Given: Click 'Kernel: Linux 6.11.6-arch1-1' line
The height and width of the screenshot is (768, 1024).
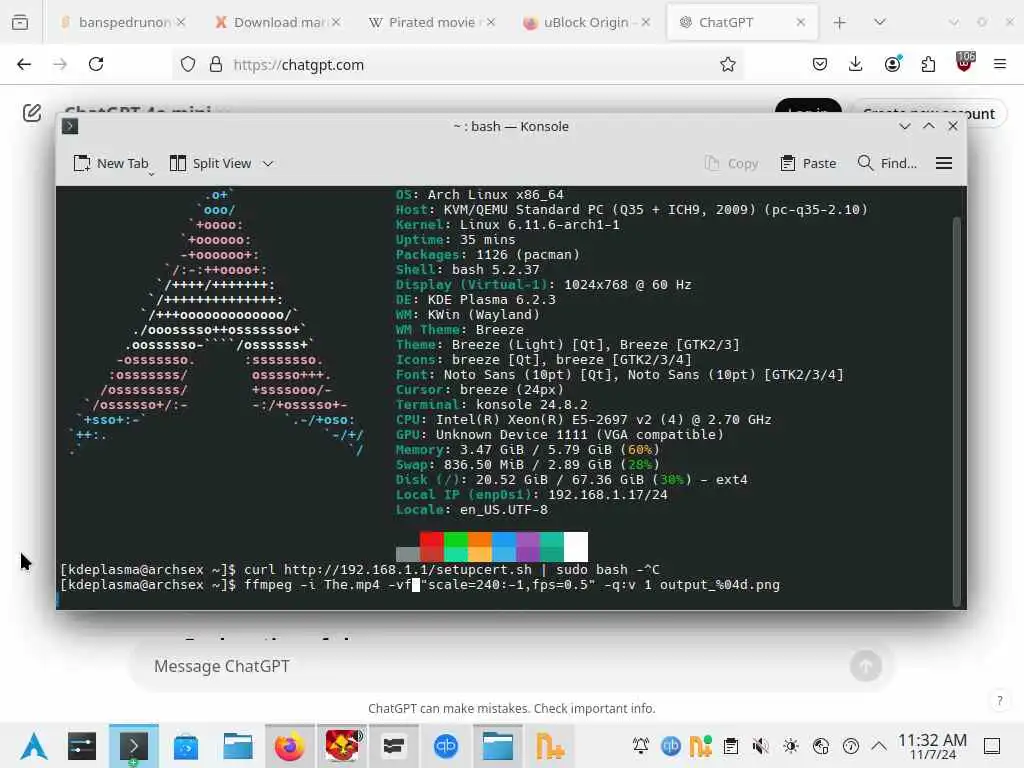Looking at the screenshot, I should pyautogui.click(x=507, y=225).
